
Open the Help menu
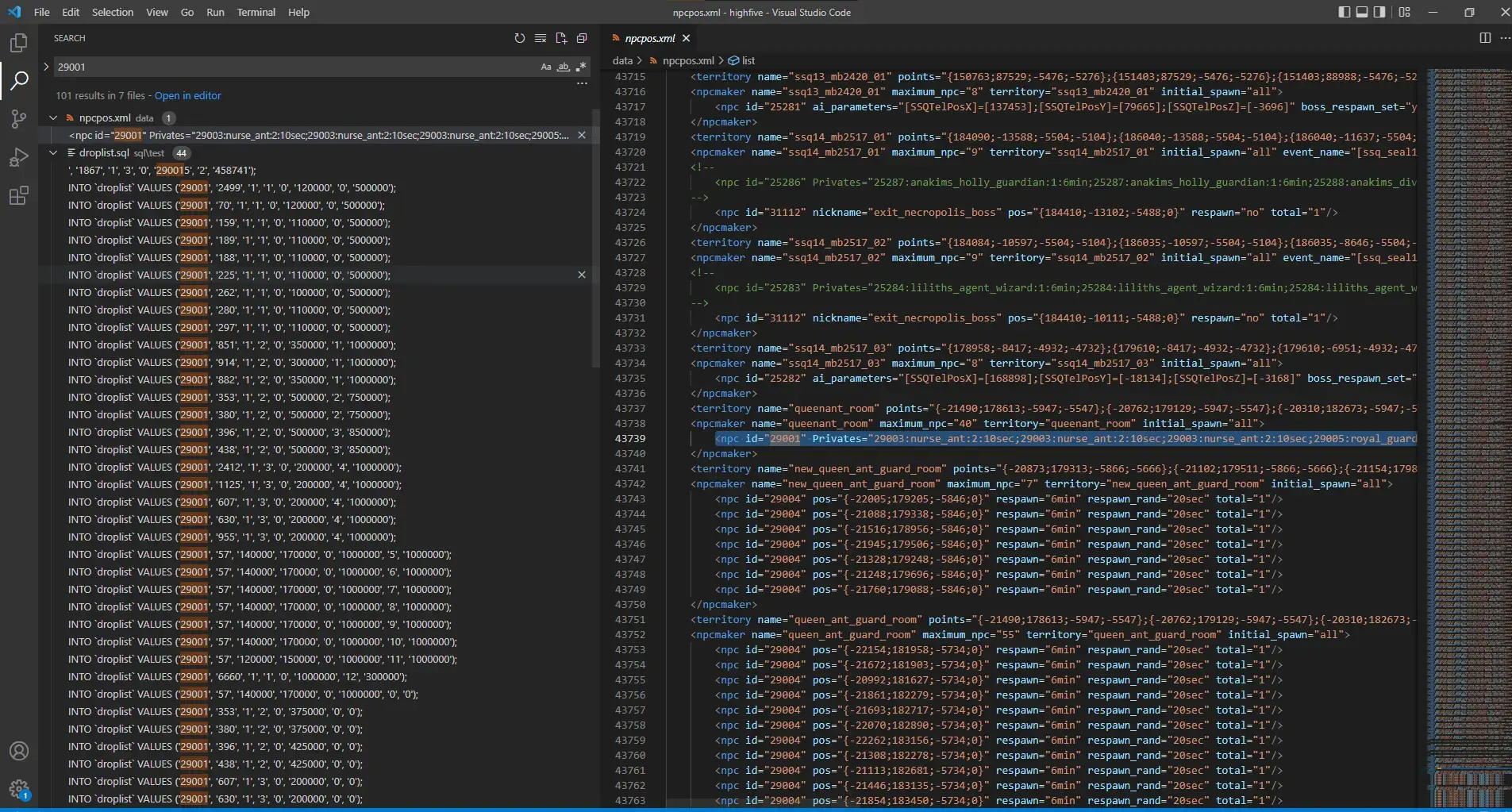(x=298, y=12)
